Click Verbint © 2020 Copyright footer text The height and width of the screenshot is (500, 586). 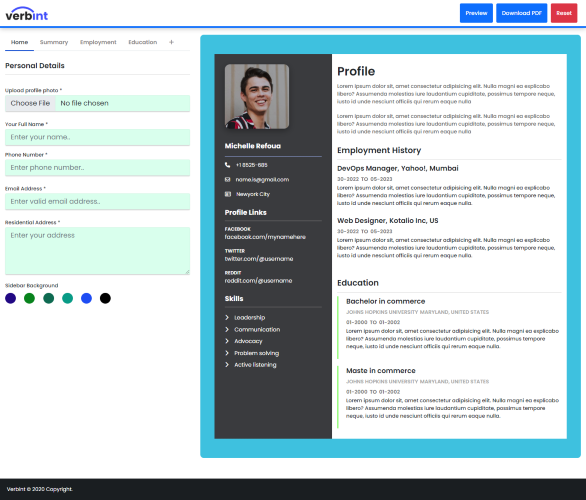[40, 489]
